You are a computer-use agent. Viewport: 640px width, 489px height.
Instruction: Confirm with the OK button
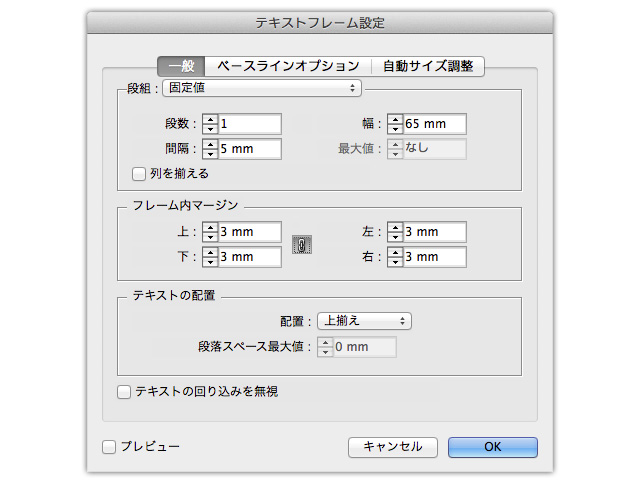coord(492,447)
